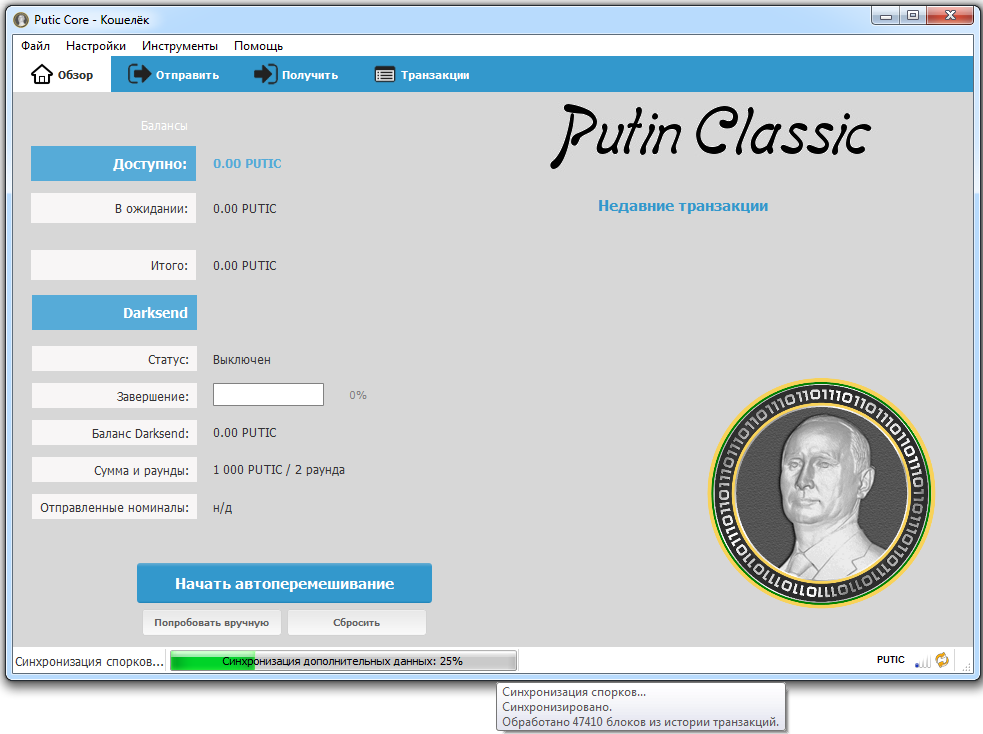Click the PUTIC unit label in status bar
This screenshot has height=734, width=983.
click(x=890, y=660)
